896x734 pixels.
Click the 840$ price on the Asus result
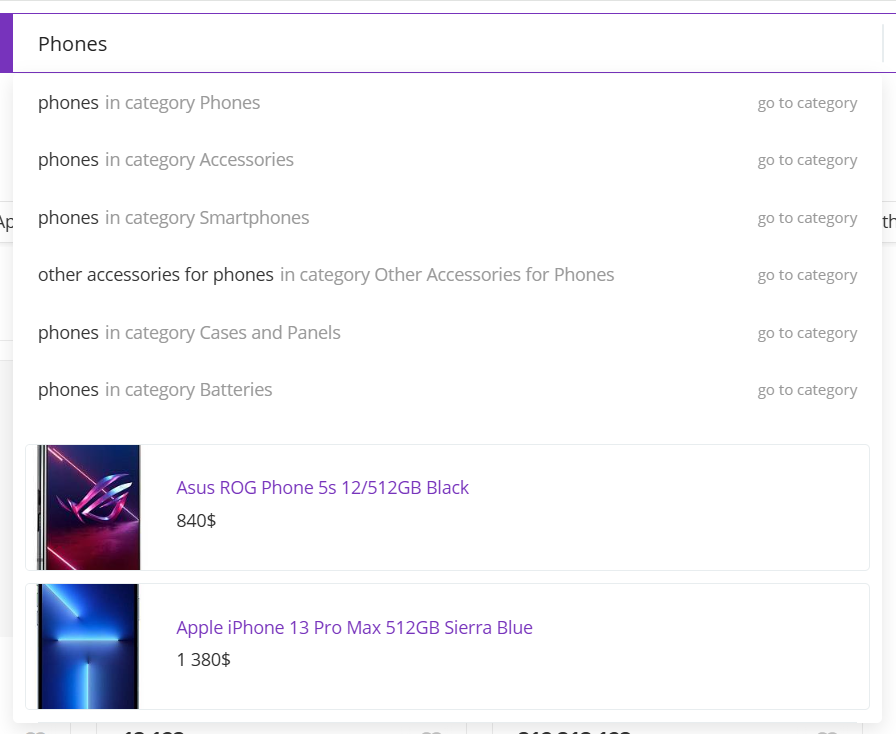196,520
